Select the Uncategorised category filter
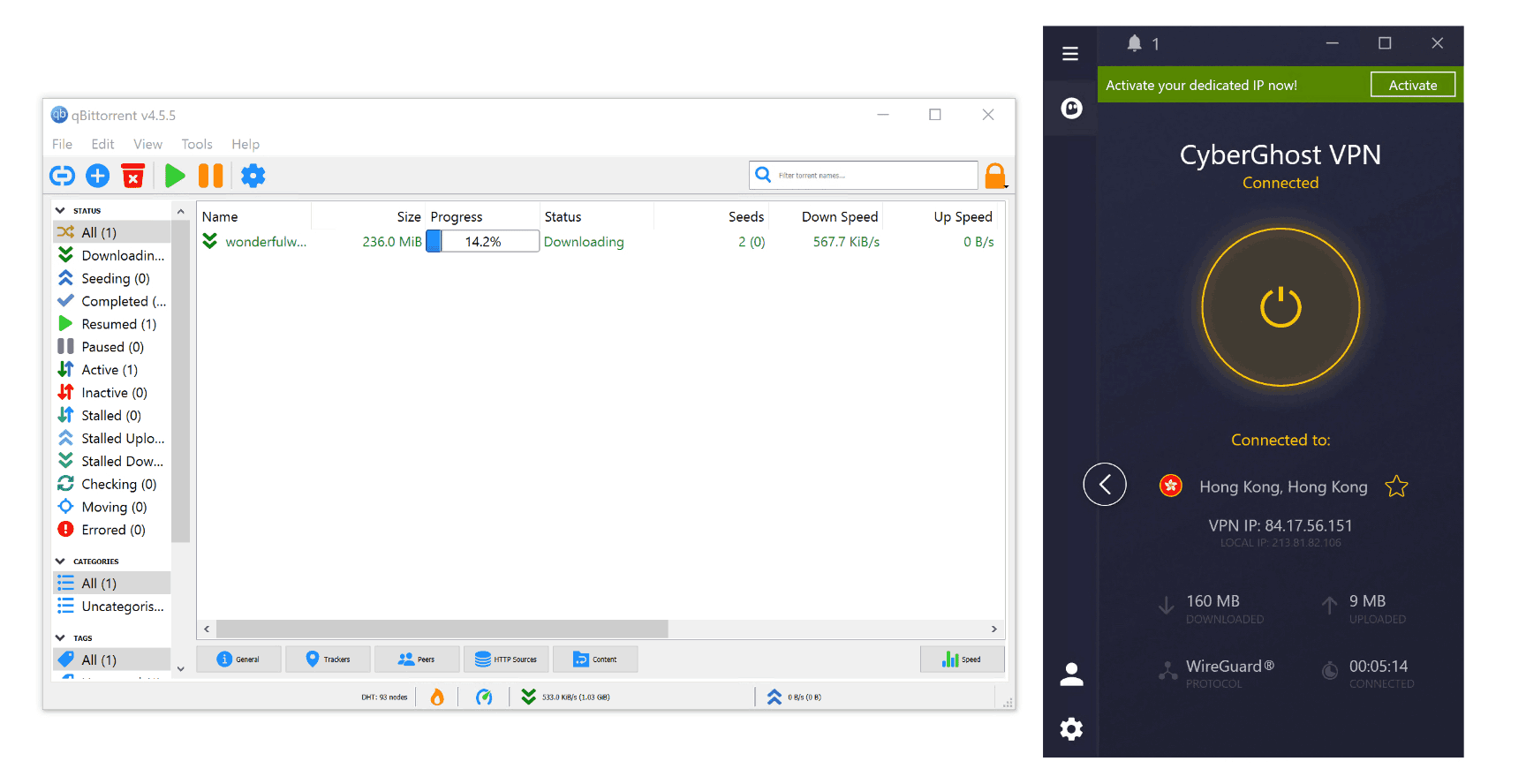This screenshot has height=784, width=1526. (x=111, y=607)
